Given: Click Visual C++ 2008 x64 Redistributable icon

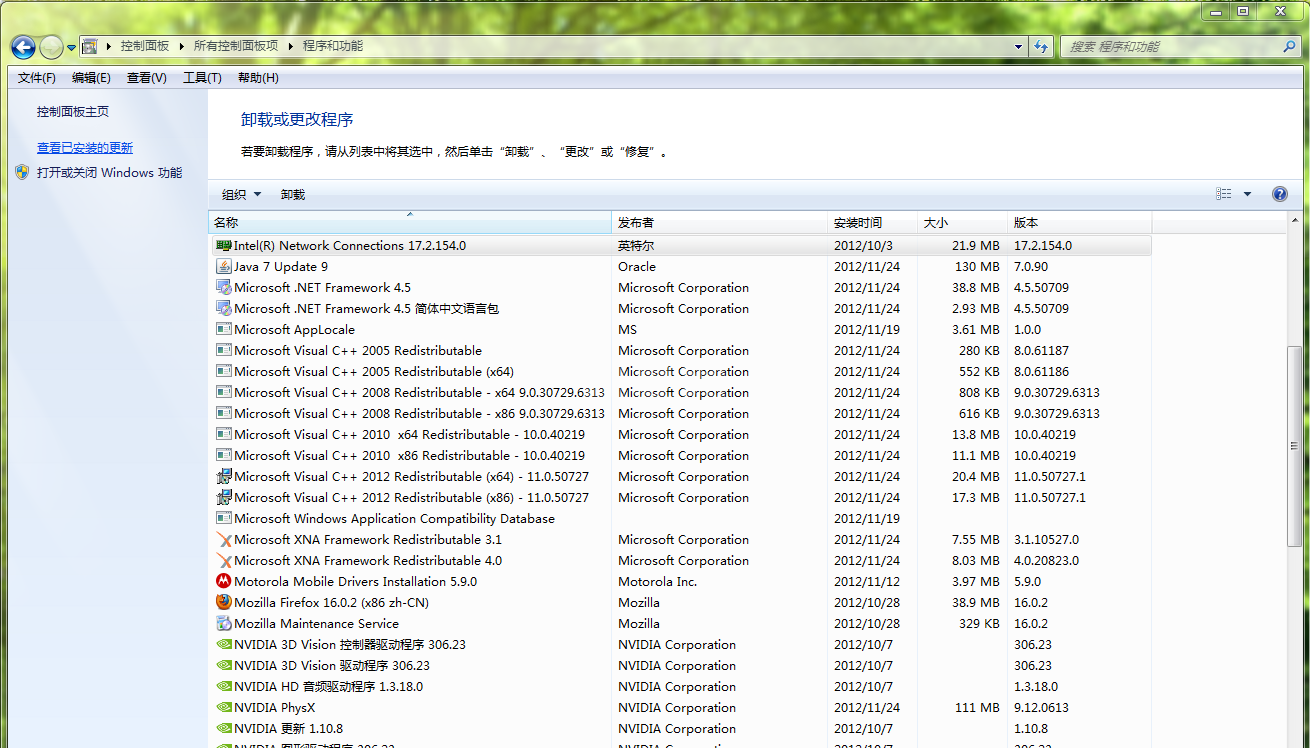Looking at the screenshot, I should 224,392.
